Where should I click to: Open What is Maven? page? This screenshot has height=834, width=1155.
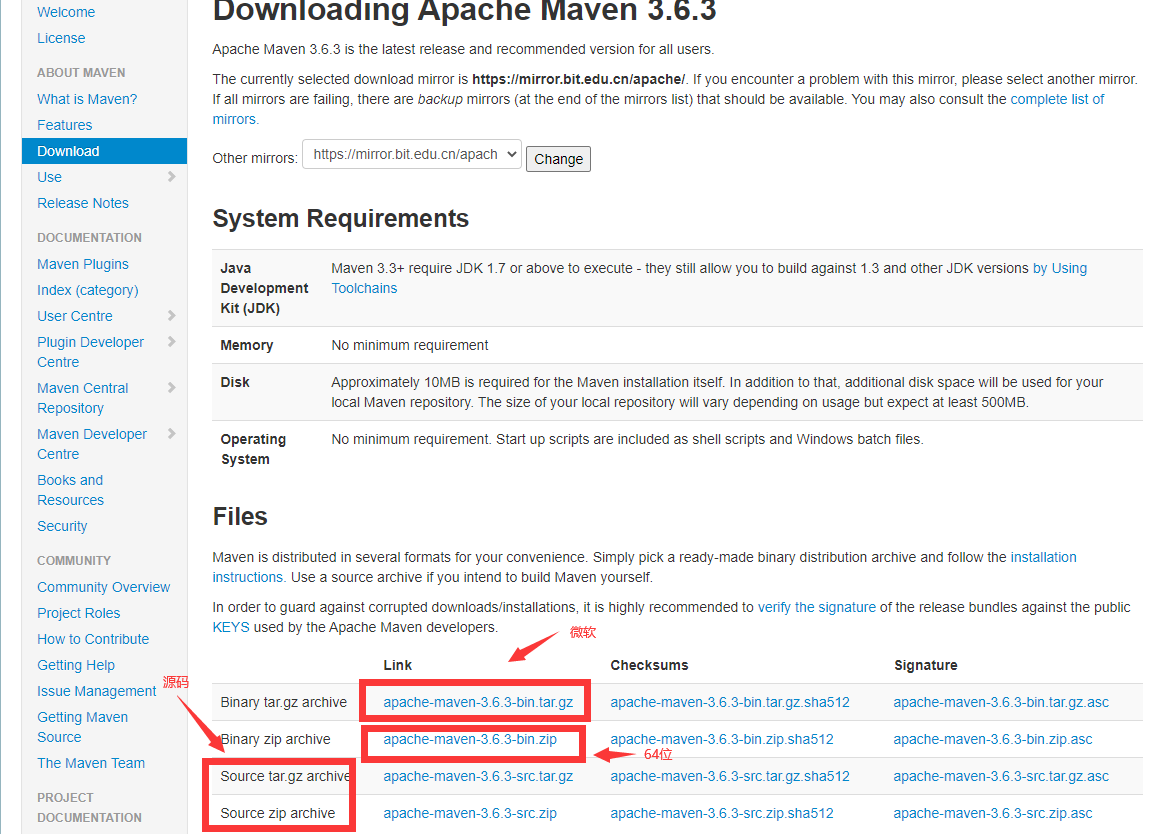coord(87,99)
